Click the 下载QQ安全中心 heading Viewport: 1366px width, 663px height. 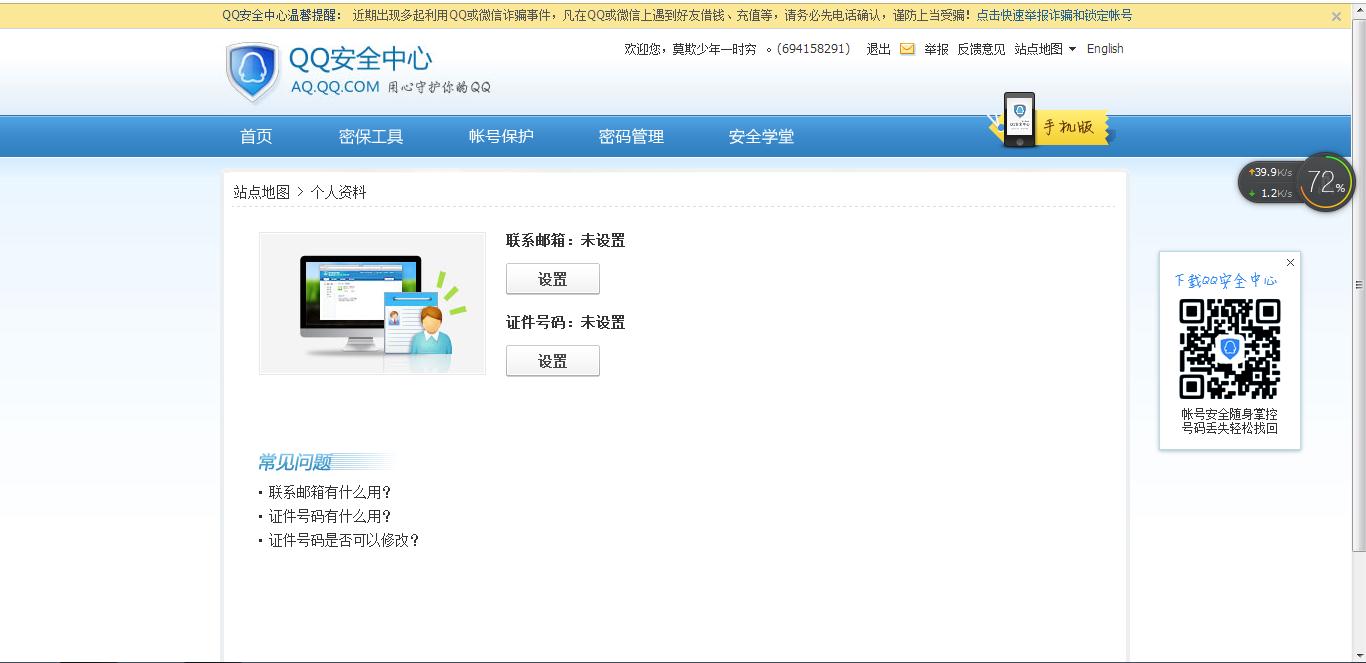(1226, 280)
